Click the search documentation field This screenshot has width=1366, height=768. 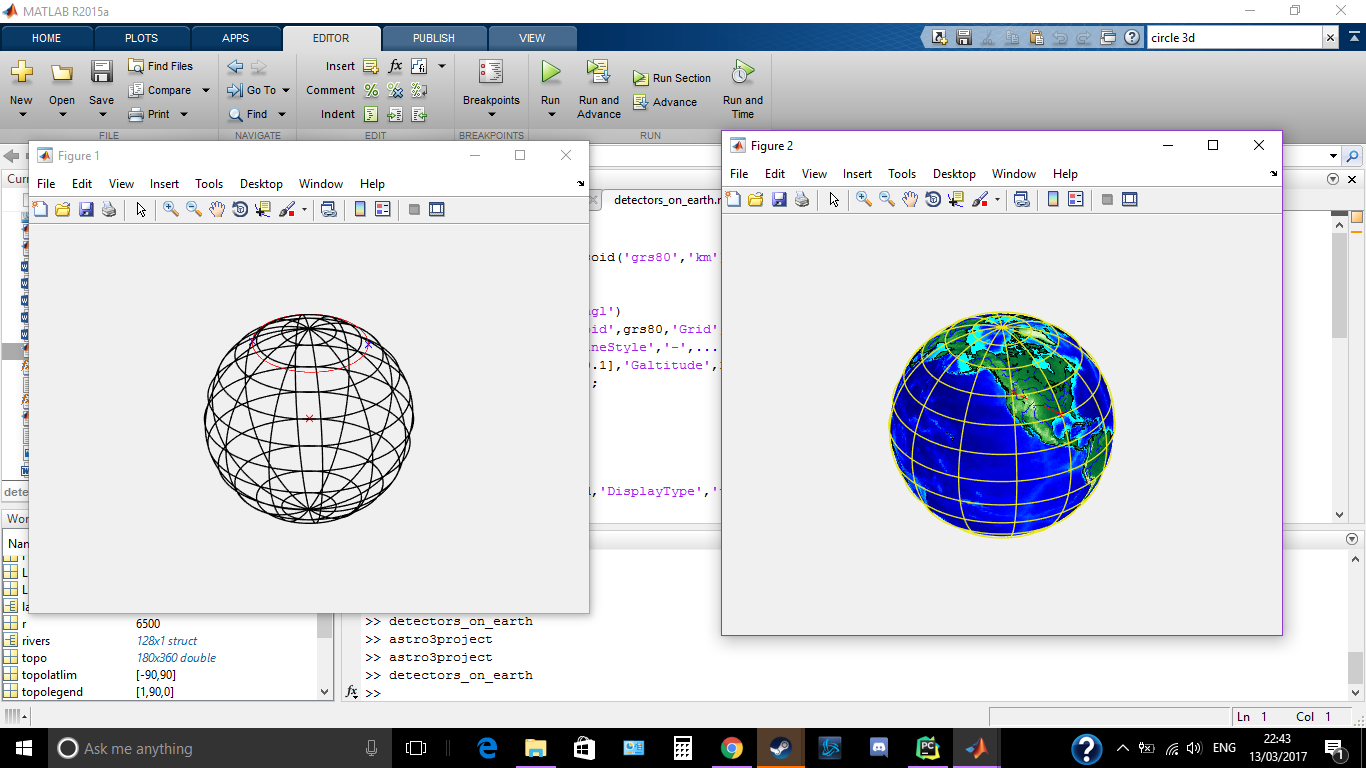pos(1235,38)
